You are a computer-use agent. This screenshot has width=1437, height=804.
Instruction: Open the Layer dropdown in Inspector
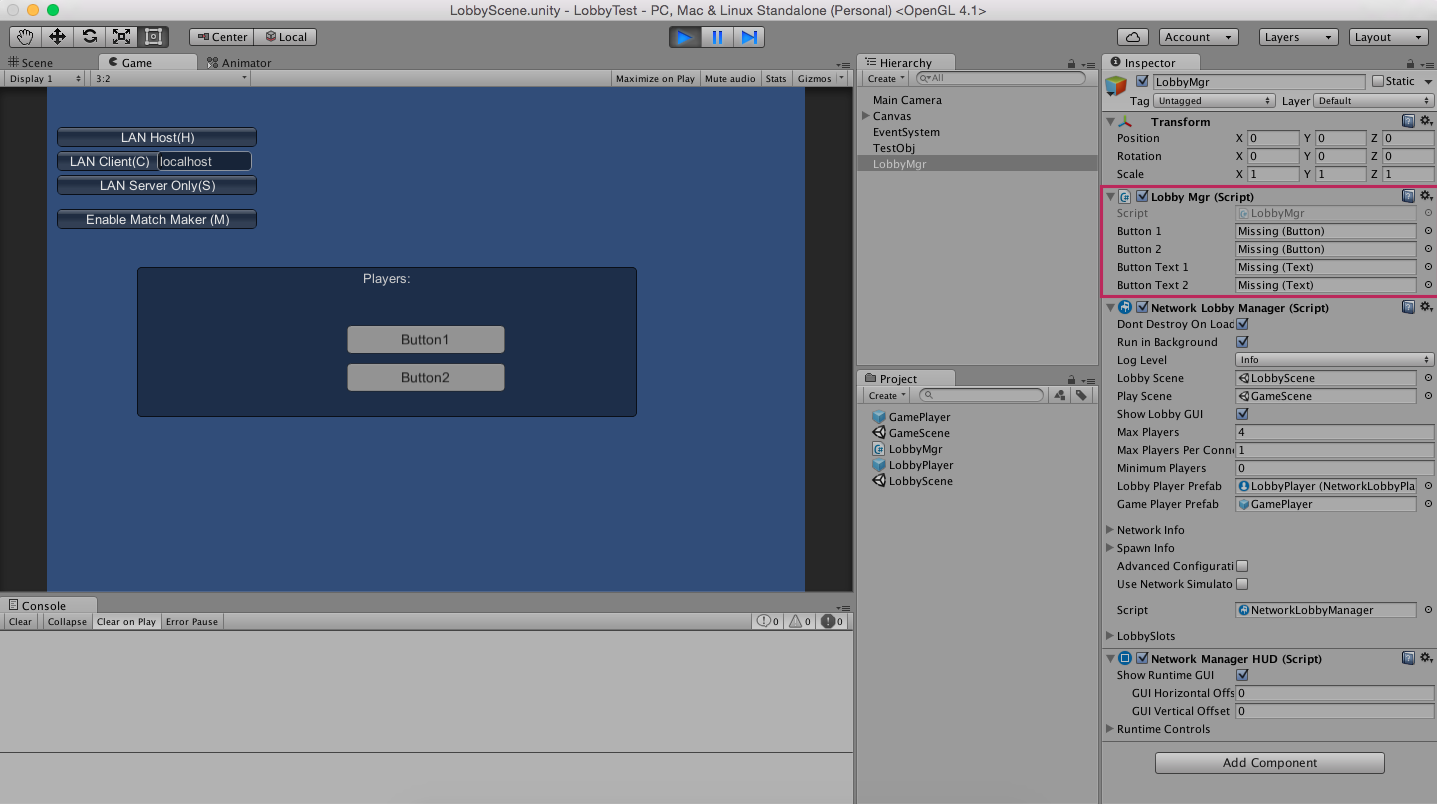[1373, 101]
